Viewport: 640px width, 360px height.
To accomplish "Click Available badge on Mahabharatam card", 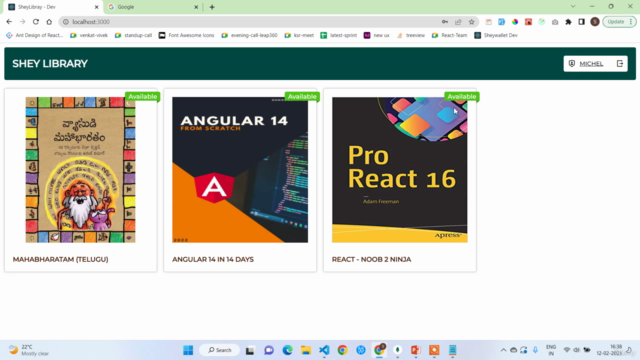I will tap(142, 96).
